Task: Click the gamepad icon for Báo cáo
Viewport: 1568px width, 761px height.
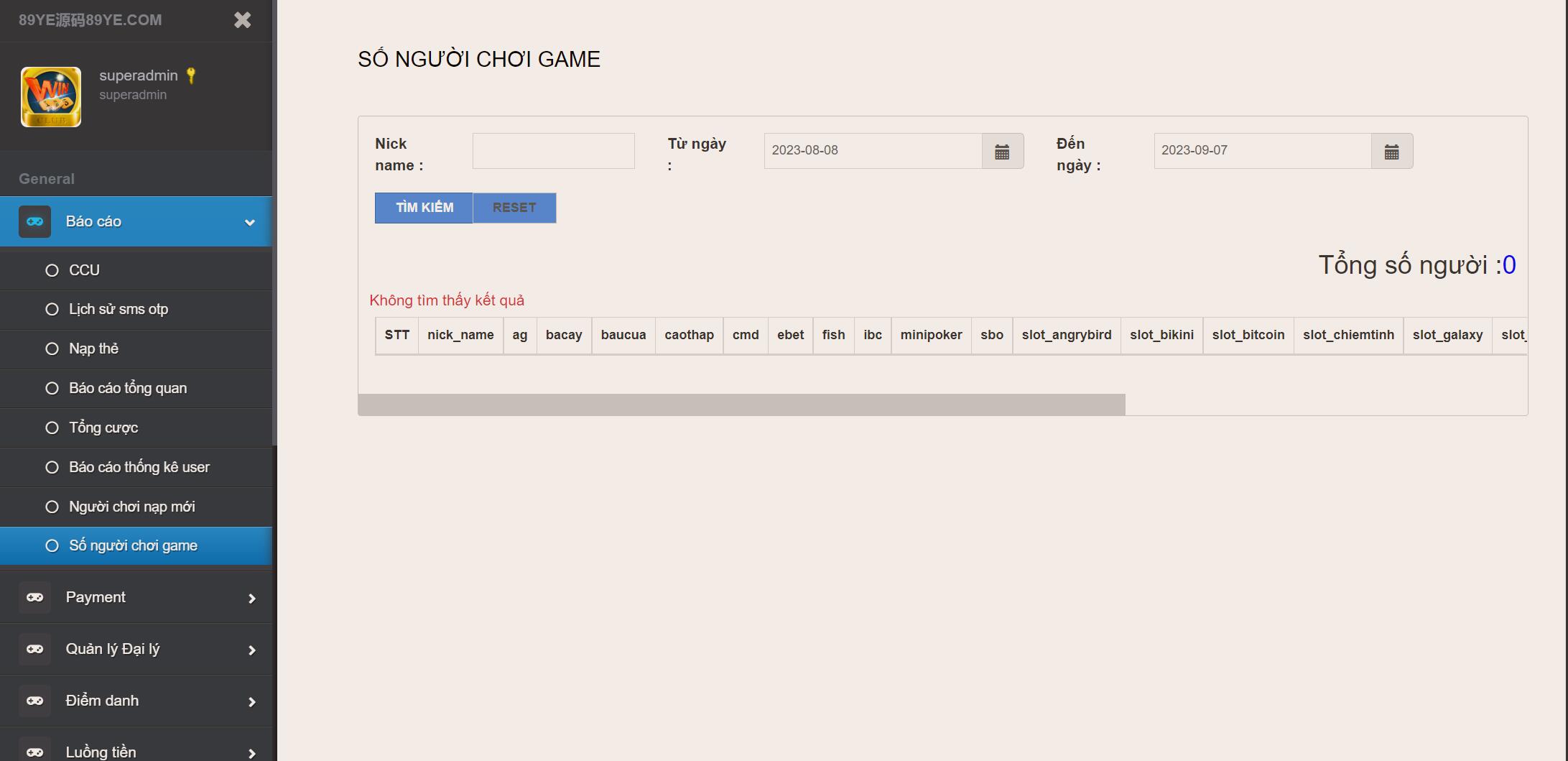Action: [x=34, y=221]
